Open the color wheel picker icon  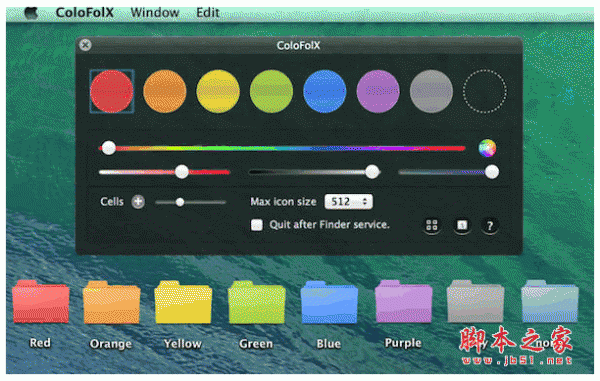pyautogui.click(x=487, y=148)
